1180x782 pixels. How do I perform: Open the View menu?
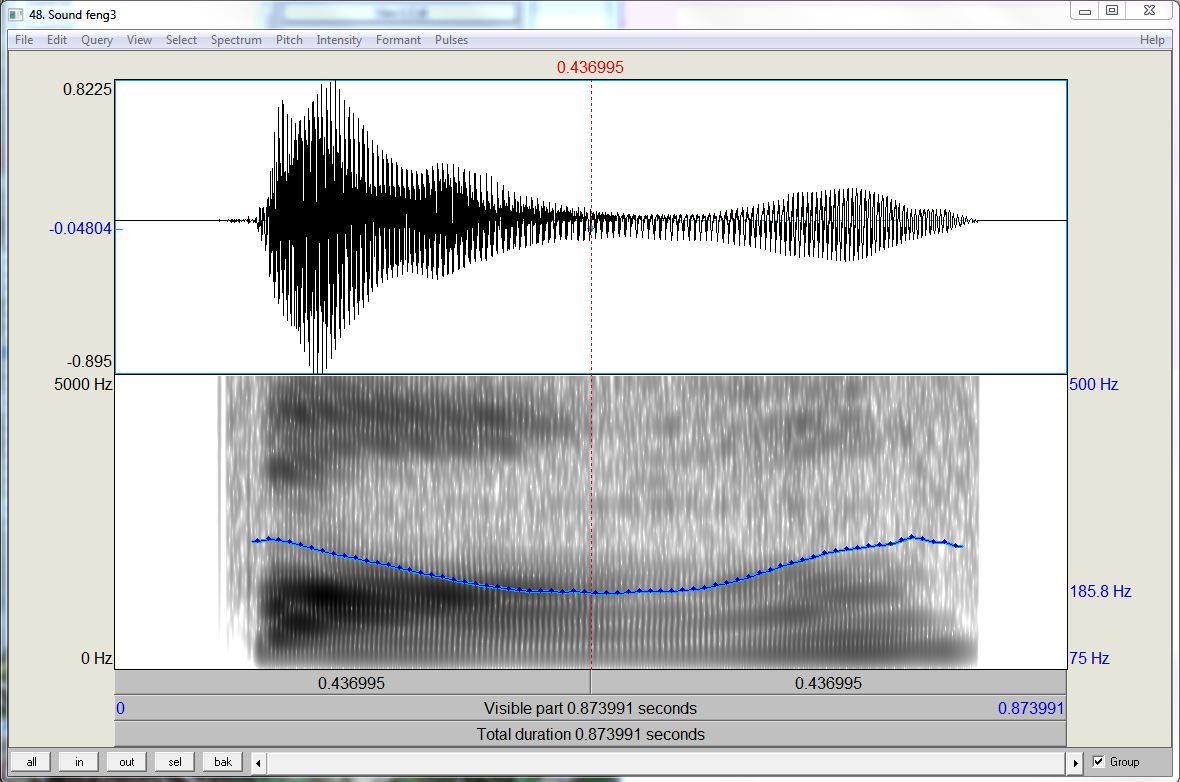point(139,40)
